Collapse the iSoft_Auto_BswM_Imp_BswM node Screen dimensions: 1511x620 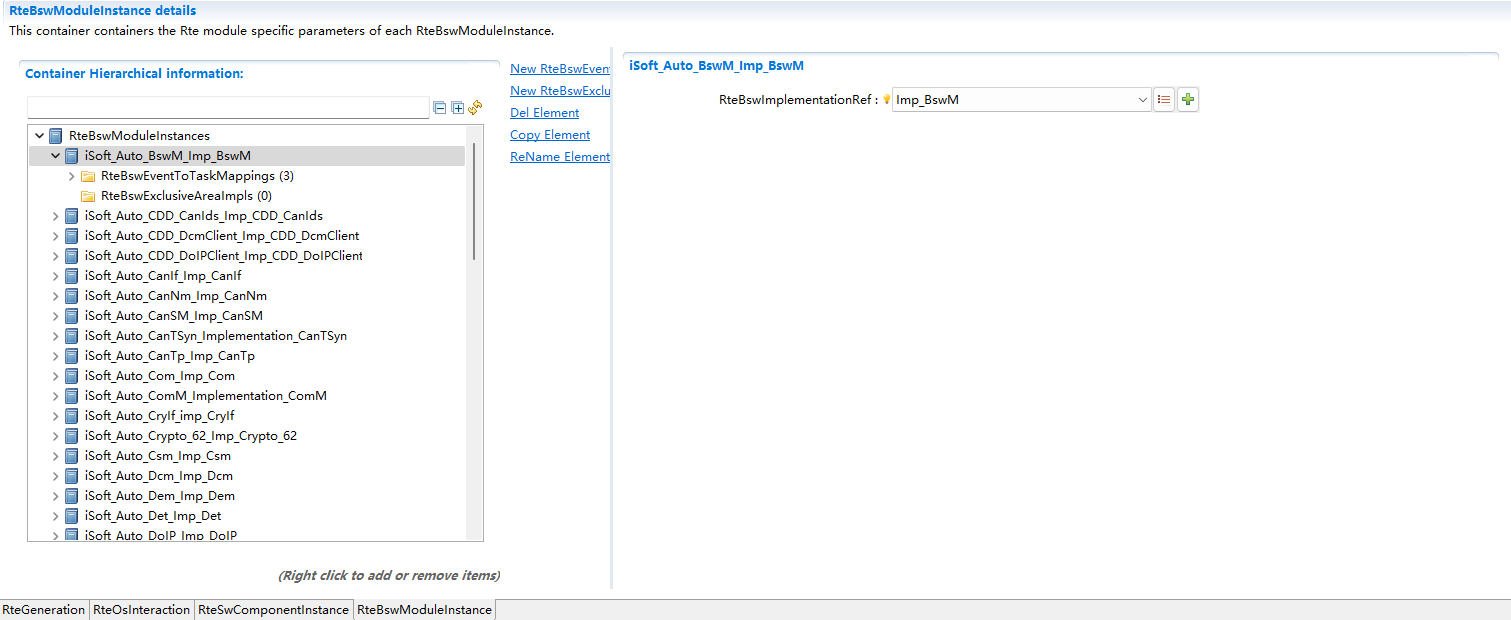[56, 156]
